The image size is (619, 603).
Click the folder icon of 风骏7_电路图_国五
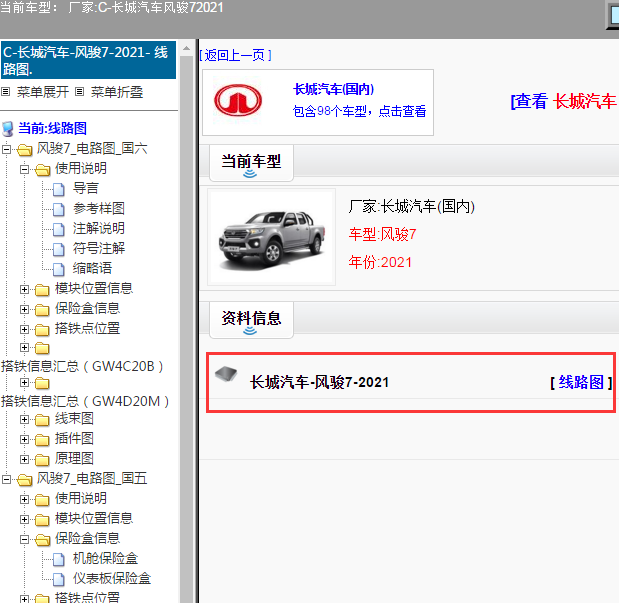(x=24, y=480)
